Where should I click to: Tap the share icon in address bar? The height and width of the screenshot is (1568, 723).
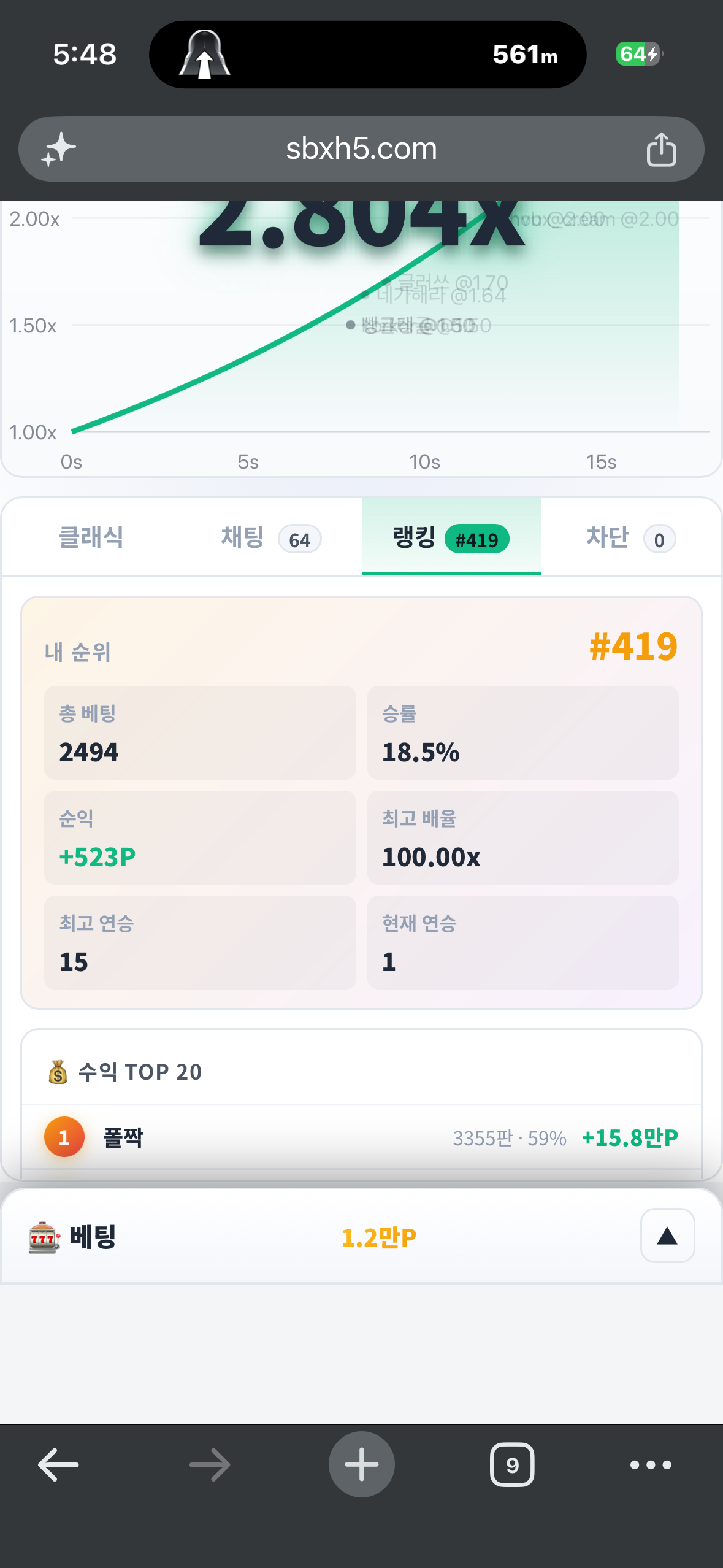click(661, 149)
